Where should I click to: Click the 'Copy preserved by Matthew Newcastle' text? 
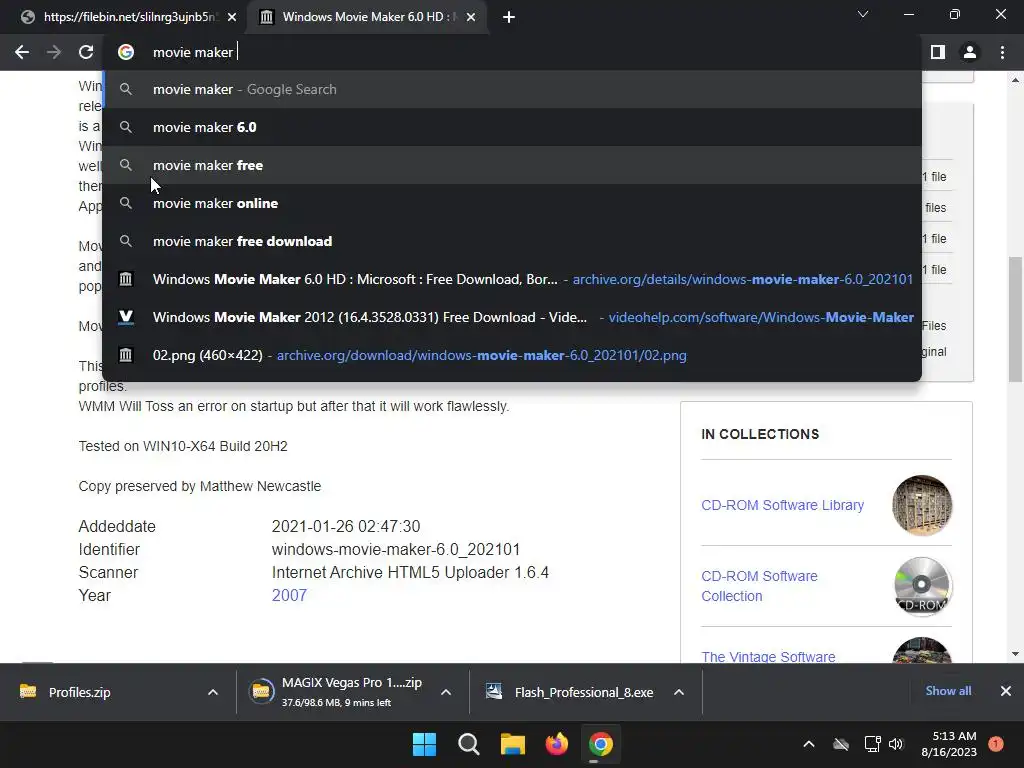coord(200,487)
